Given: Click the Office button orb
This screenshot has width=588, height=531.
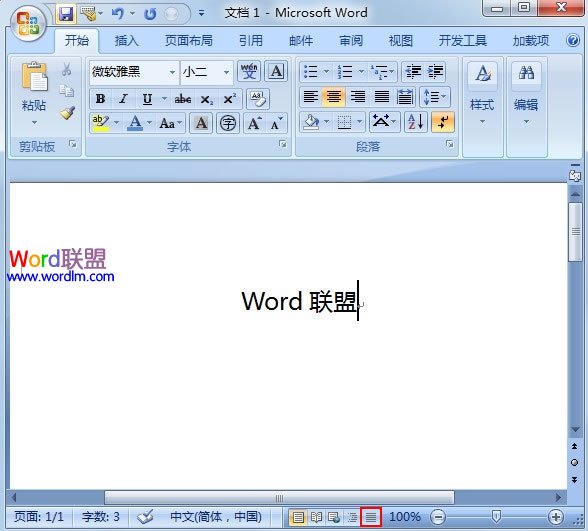Looking at the screenshot, I should [x=28, y=24].
